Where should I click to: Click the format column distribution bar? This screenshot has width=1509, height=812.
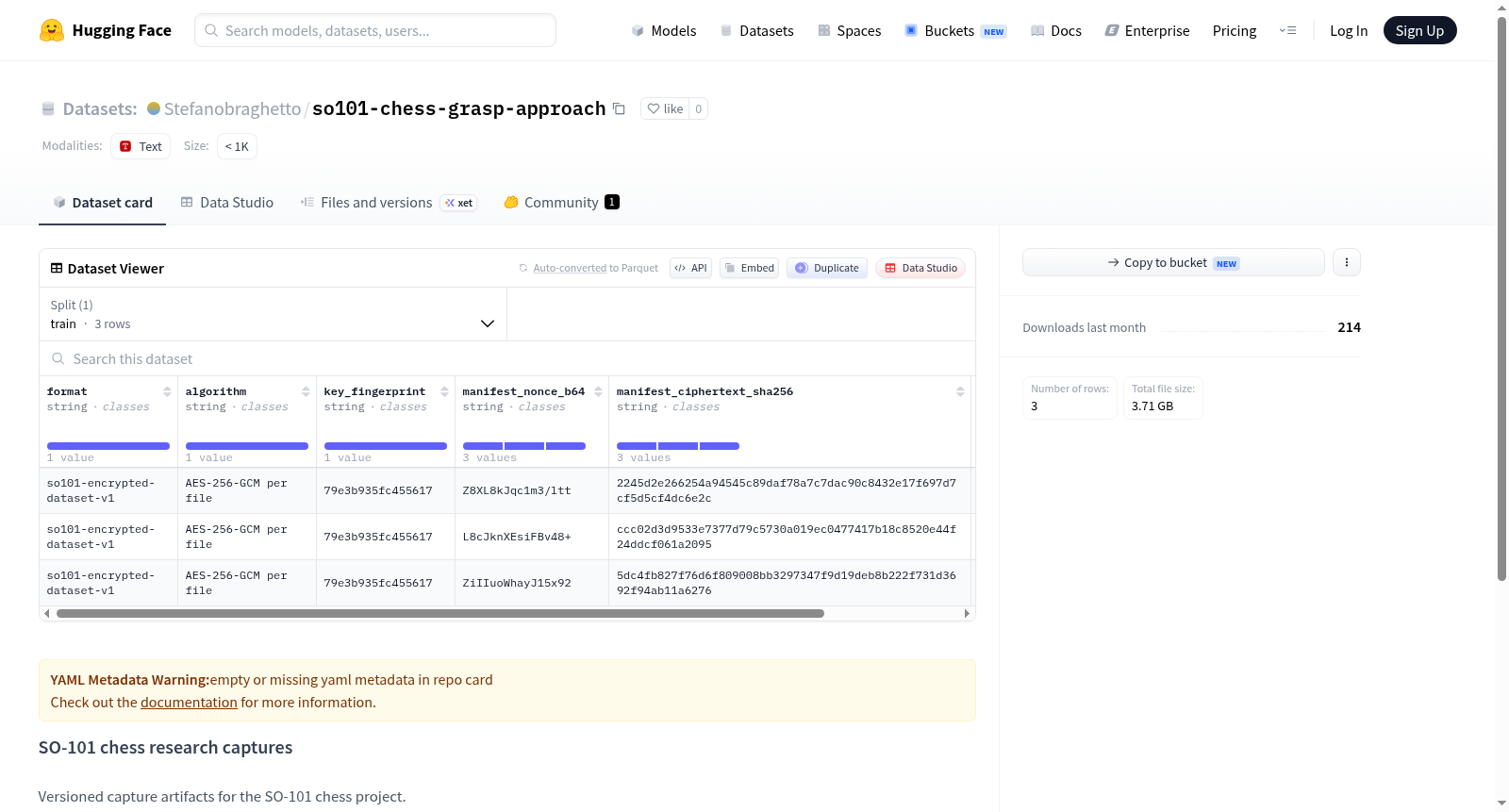click(x=108, y=446)
